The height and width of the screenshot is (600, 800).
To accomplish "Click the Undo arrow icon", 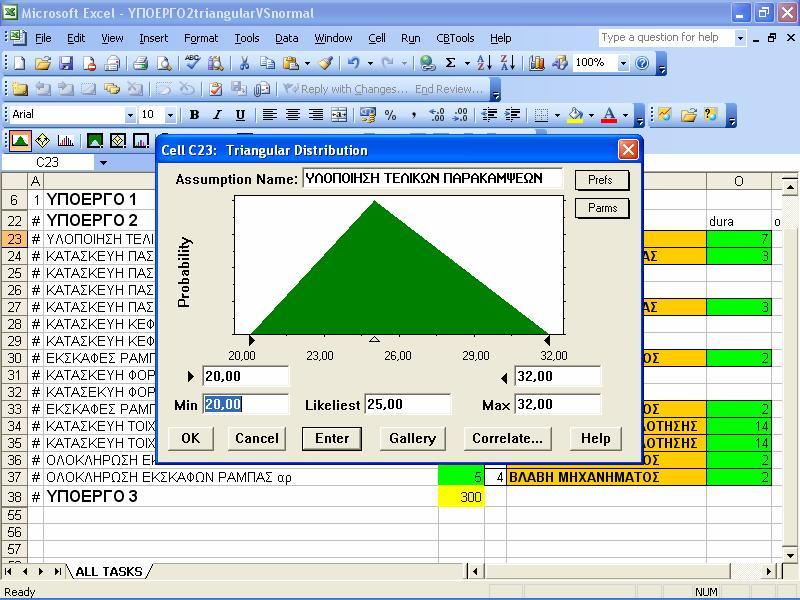I will click(353, 63).
